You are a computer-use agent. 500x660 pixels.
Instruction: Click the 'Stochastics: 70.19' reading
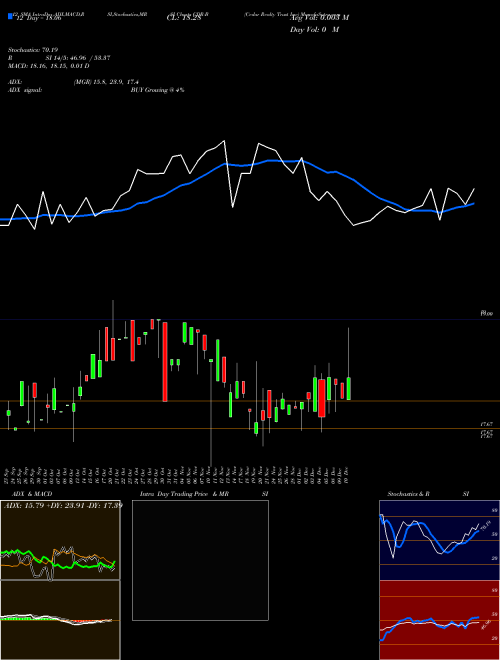31,50
